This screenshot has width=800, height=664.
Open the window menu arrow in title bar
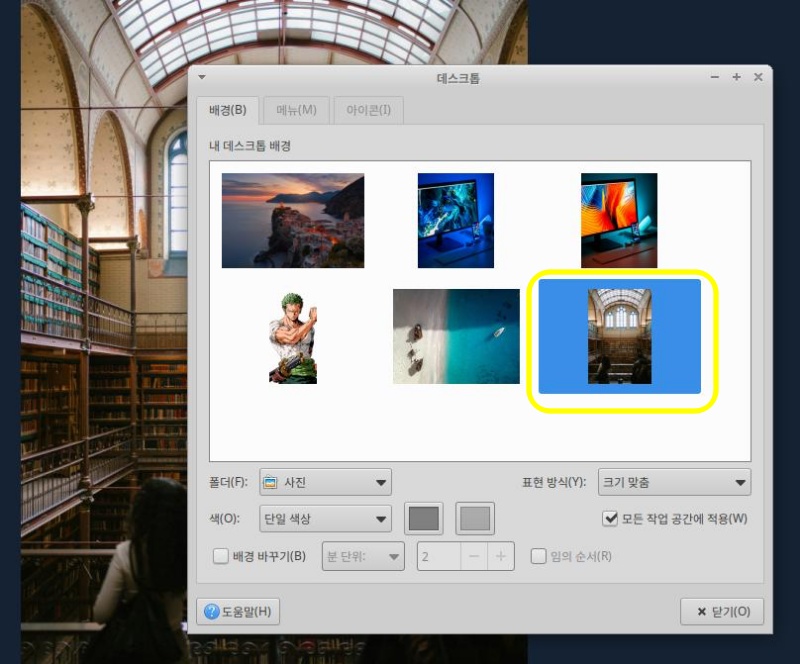(x=202, y=77)
